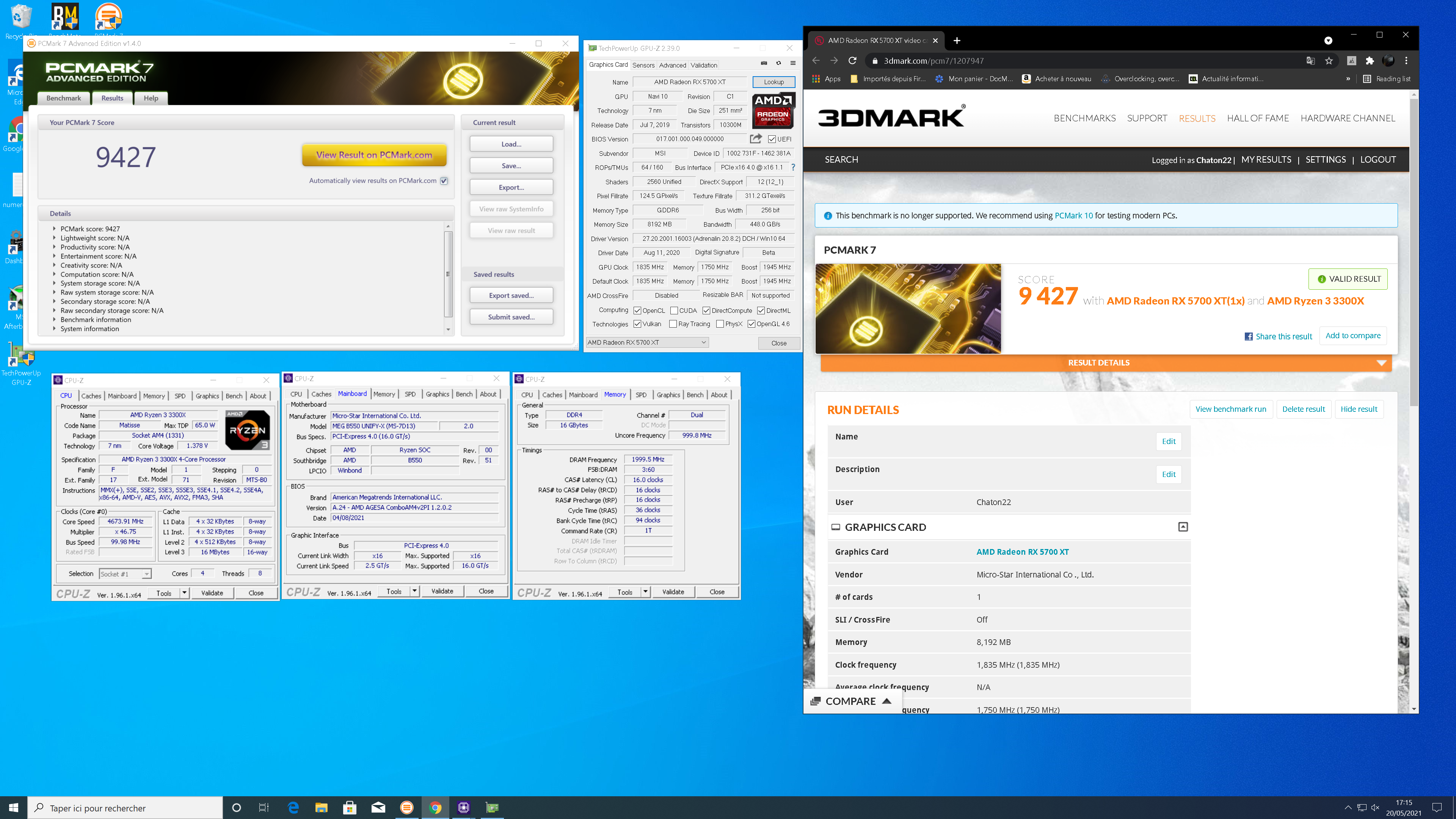Click the TechPowerUp GPU-Z desktop shortcut
Viewport: 1456px width, 819px height.
[x=21, y=364]
